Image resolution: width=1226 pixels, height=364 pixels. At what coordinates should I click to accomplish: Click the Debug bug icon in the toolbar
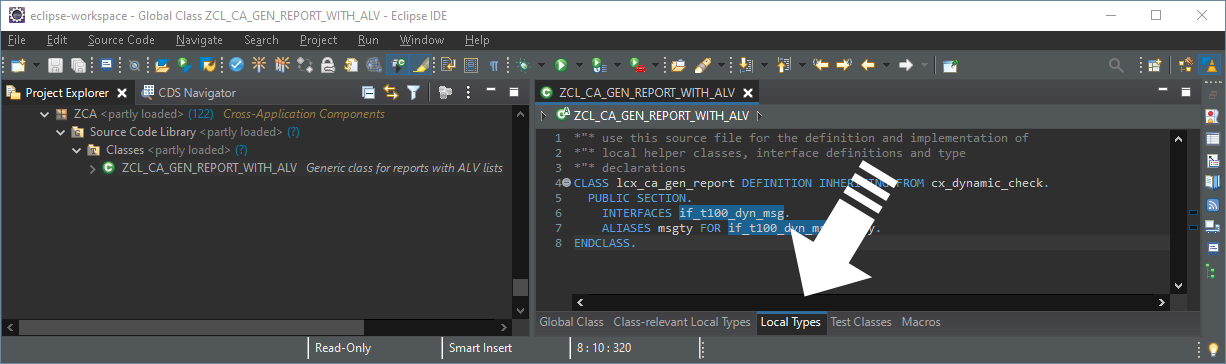pyautogui.click(x=522, y=65)
